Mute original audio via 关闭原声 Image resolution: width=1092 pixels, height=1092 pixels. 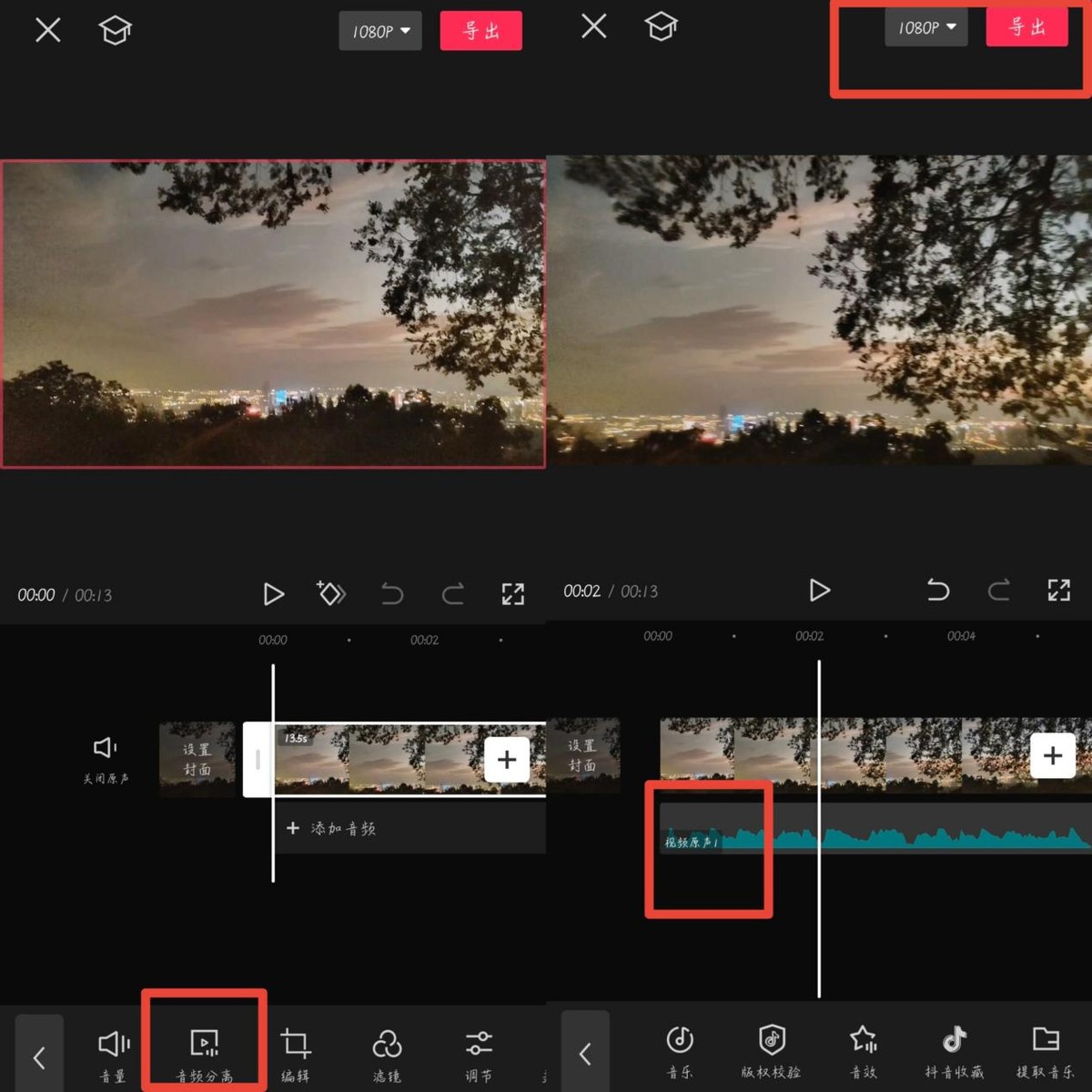[105, 757]
